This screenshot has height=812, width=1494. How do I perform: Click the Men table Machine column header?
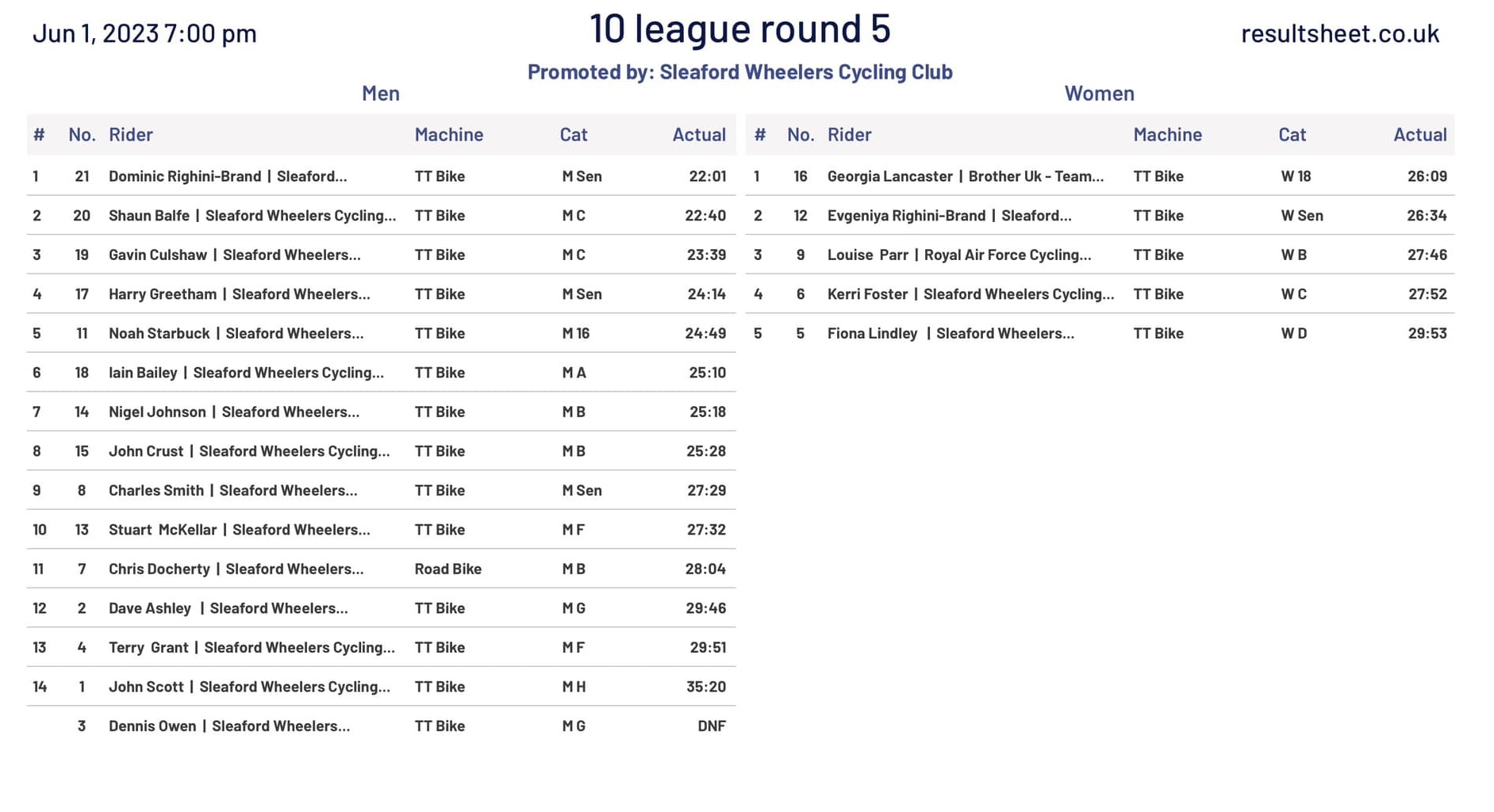click(x=448, y=135)
